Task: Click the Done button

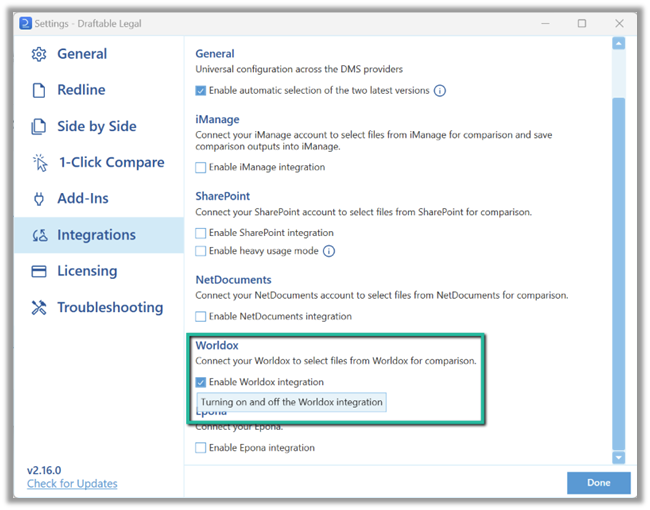Action: click(599, 483)
